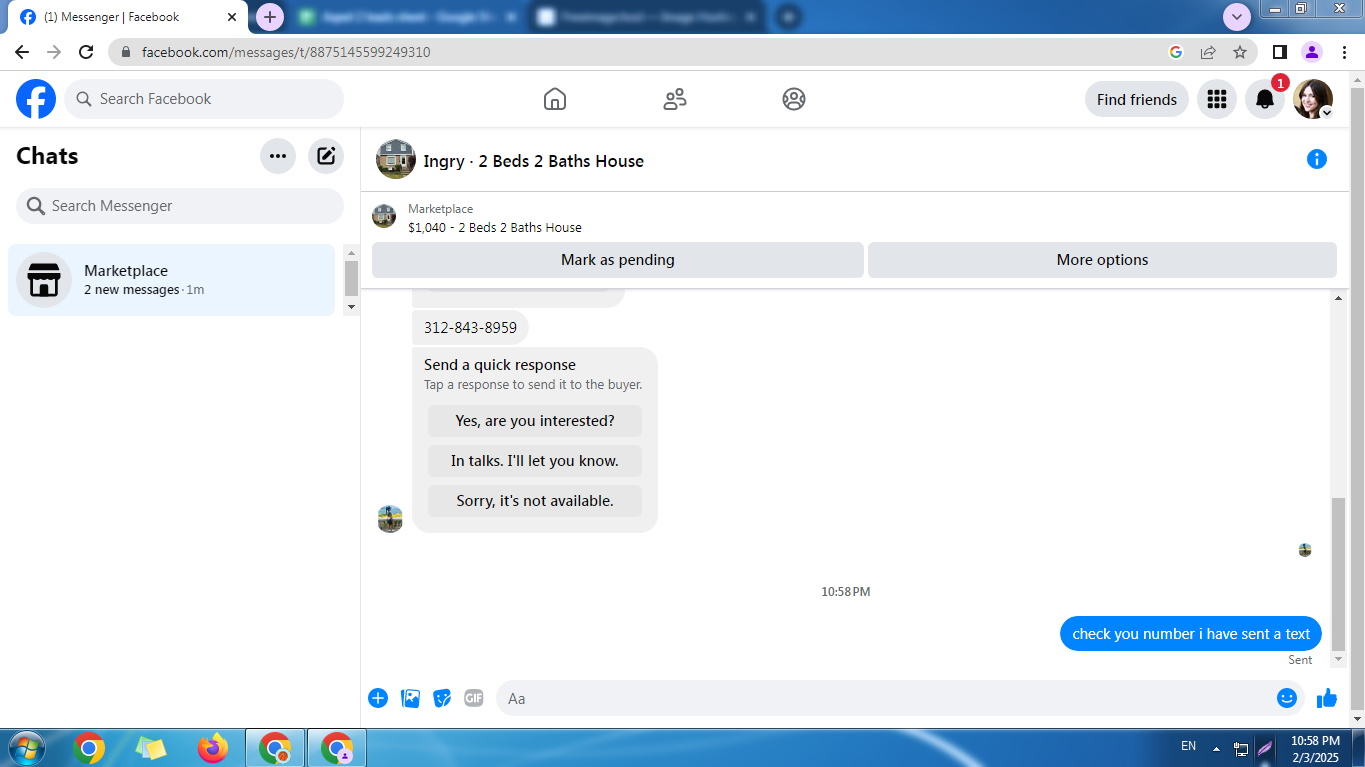Open Firefox from the taskbar
This screenshot has height=767, width=1365.
(212, 748)
